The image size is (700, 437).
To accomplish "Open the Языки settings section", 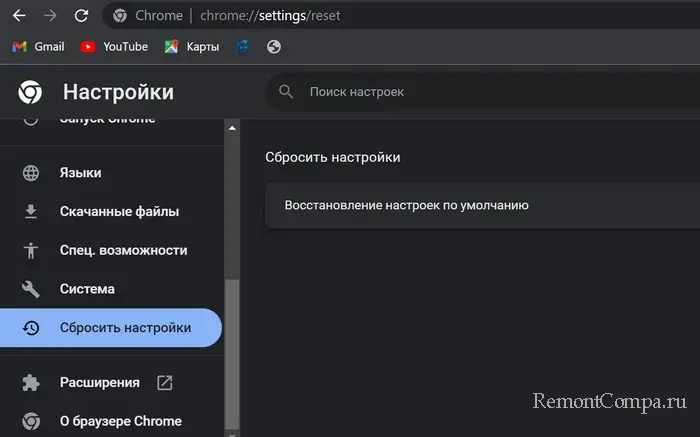I will [80, 173].
